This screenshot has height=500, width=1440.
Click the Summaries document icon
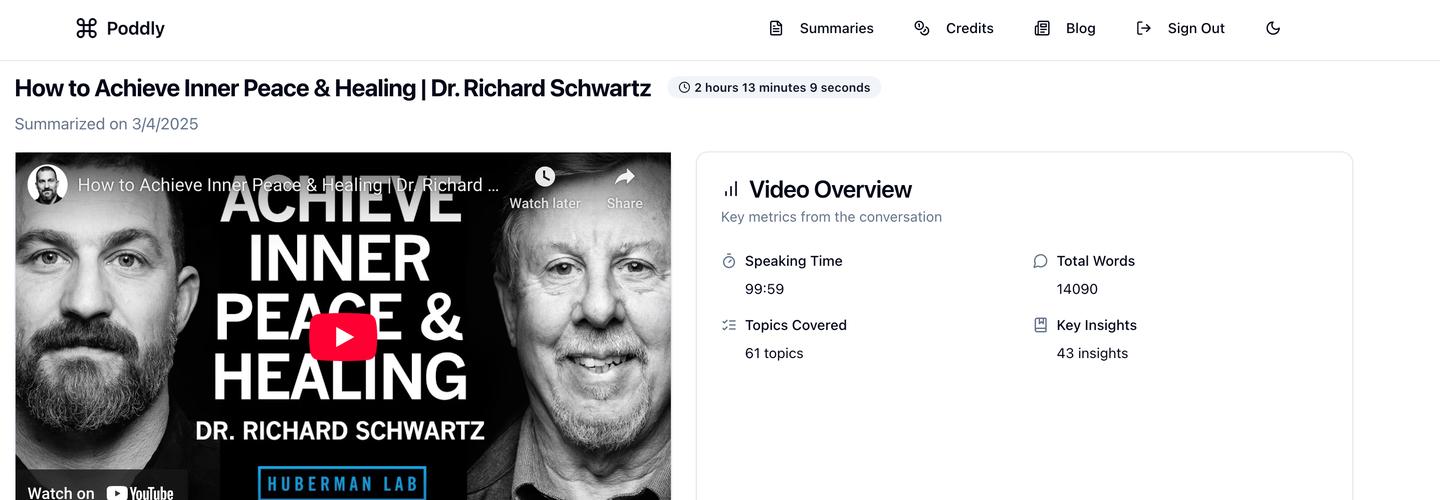coord(776,28)
